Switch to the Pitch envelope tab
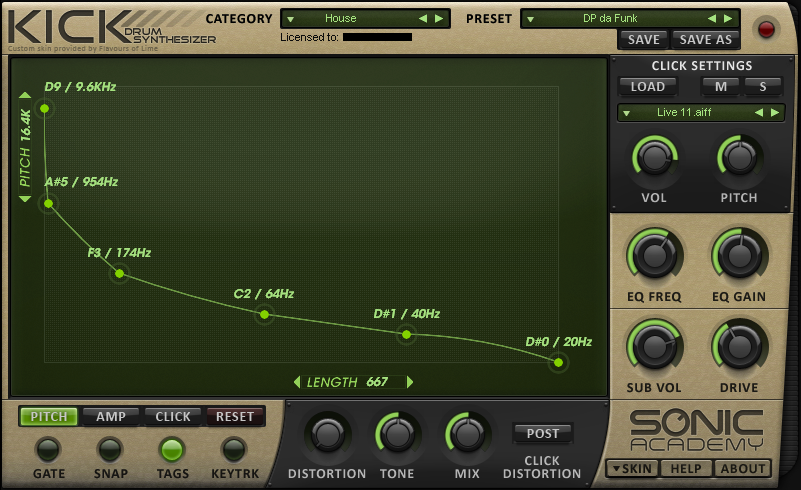The width and height of the screenshot is (801, 490). 49,416
